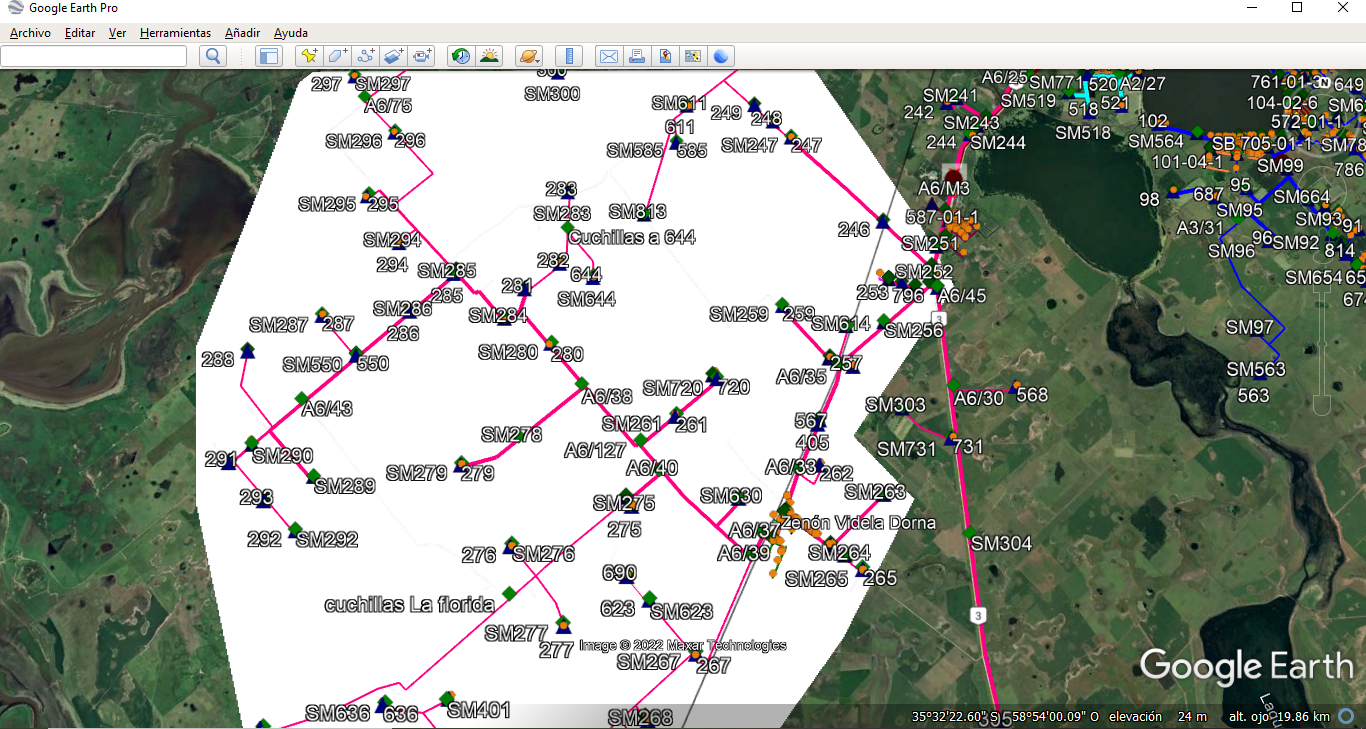Click the SM259 placemark label
Viewport: 1366px width, 729px height.
coord(739,314)
